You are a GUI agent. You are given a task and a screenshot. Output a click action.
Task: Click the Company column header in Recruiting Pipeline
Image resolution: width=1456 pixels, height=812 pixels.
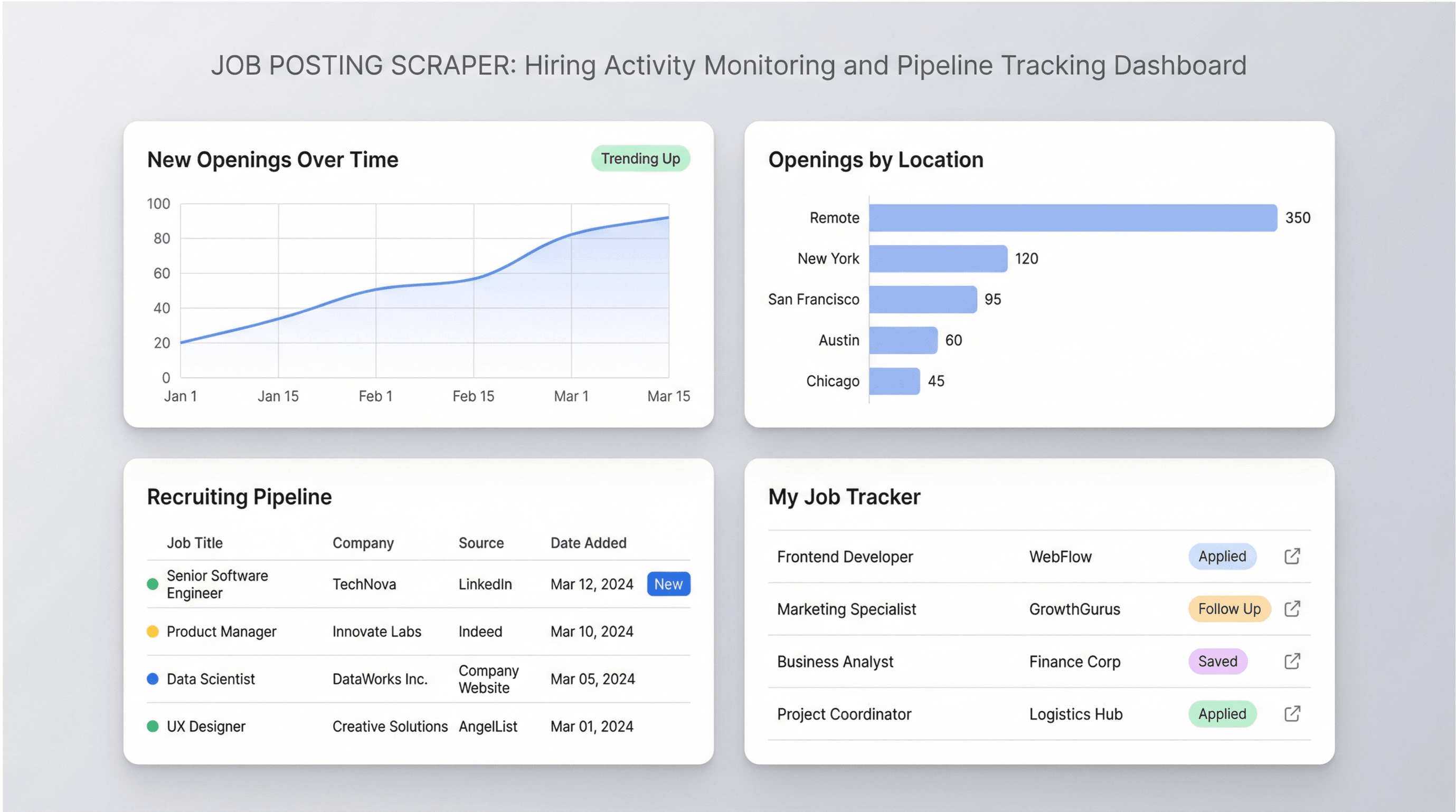point(362,543)
